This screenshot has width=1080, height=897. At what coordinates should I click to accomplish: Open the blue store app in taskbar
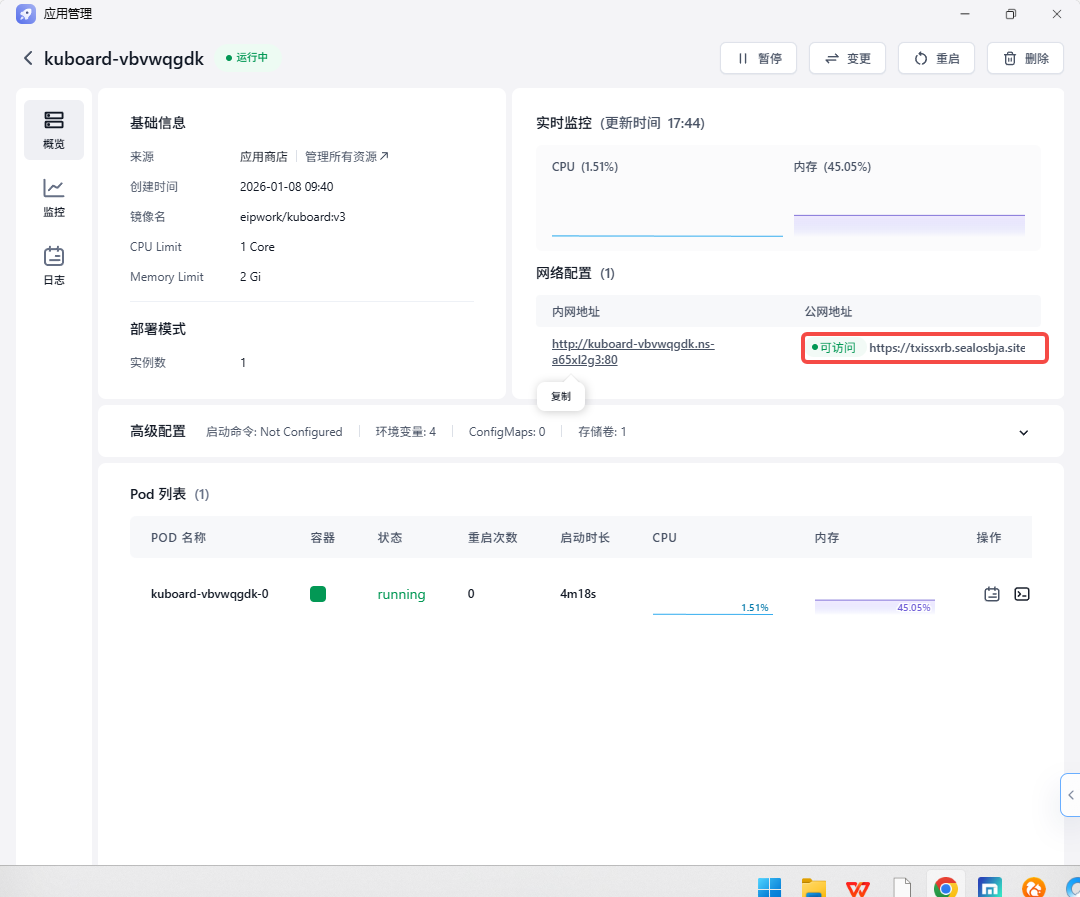pyautogui.click(x=990, y=888)
